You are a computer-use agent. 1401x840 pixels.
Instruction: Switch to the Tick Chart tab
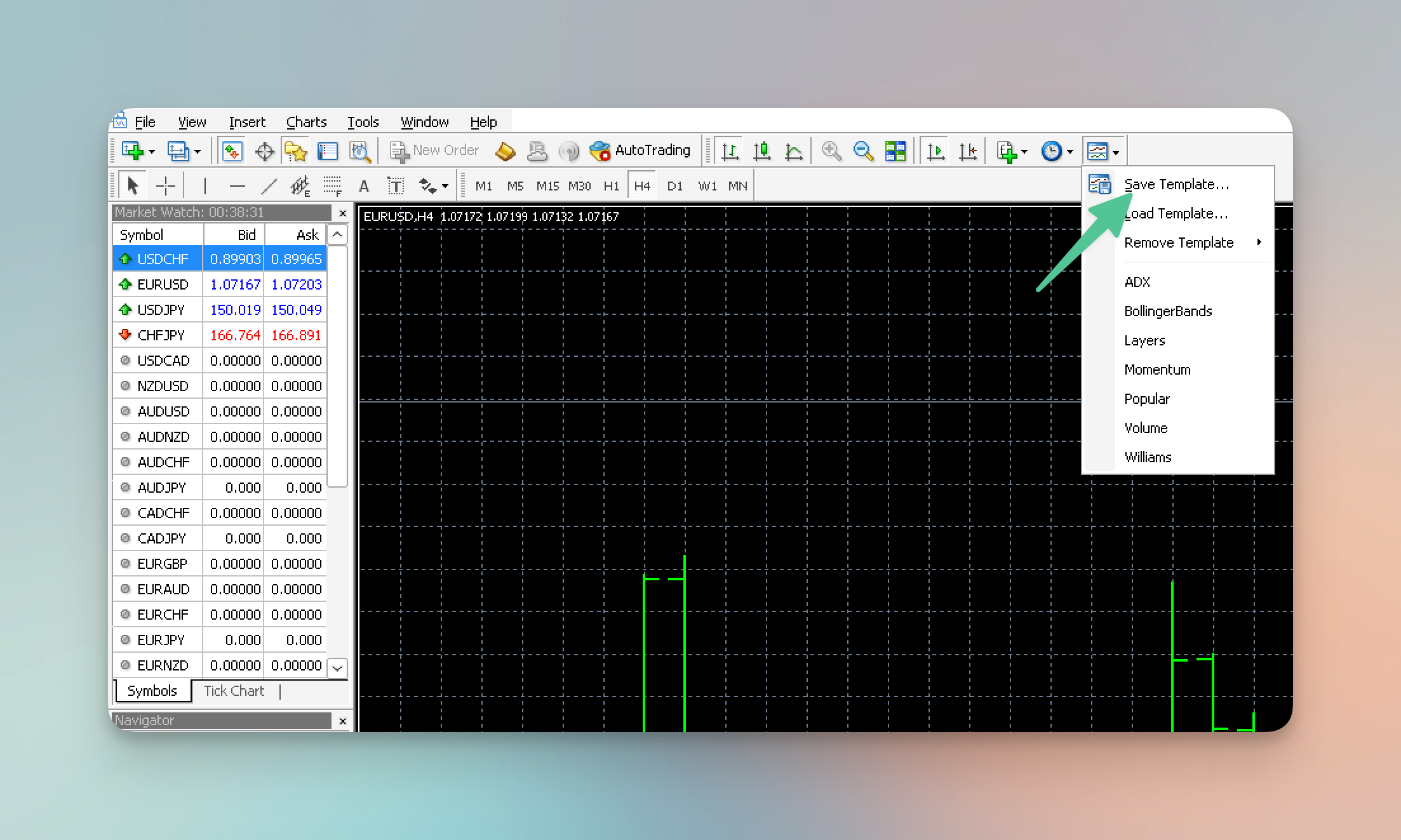234,691
